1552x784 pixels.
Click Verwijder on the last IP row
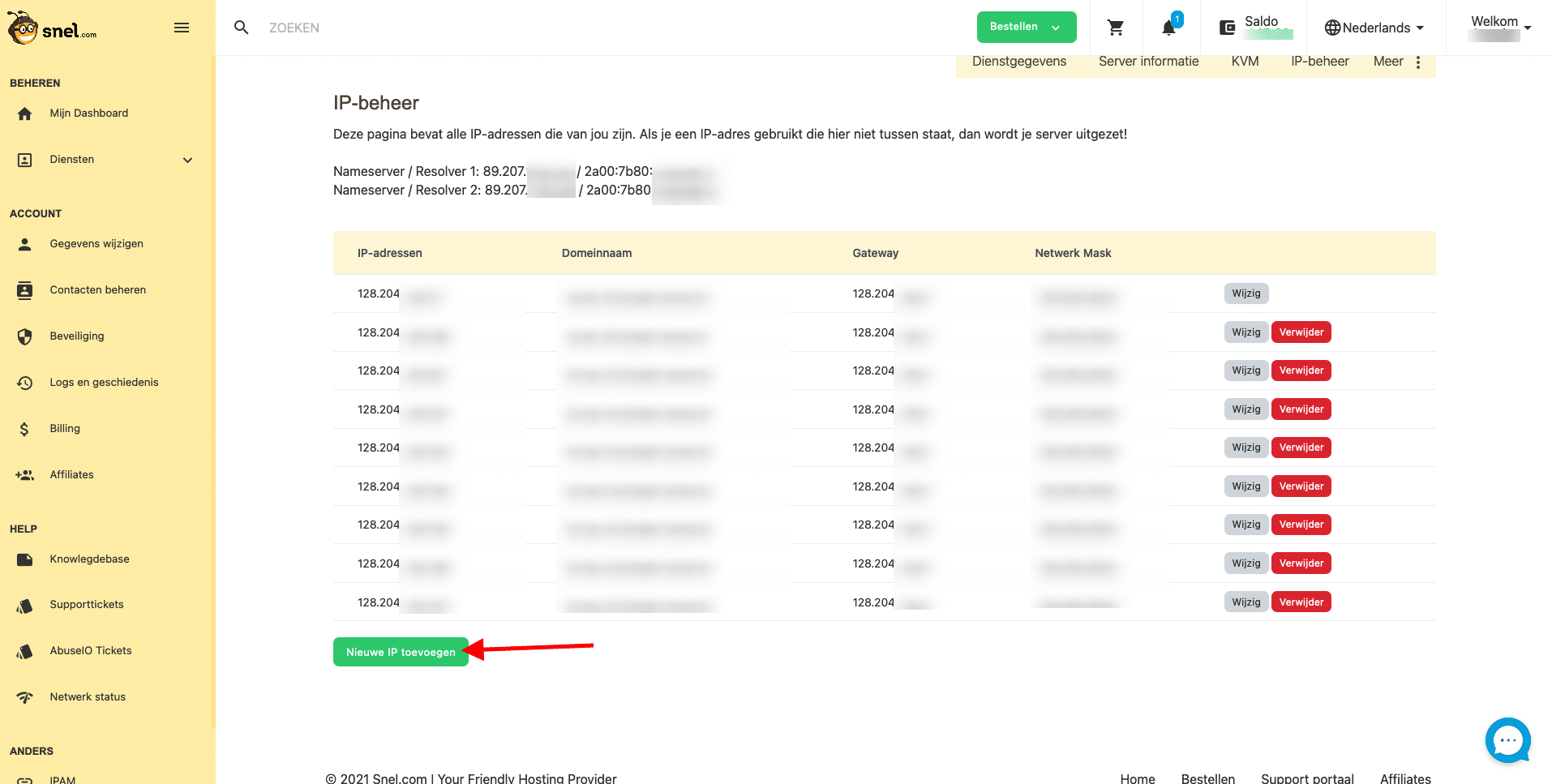(1301, 602)
